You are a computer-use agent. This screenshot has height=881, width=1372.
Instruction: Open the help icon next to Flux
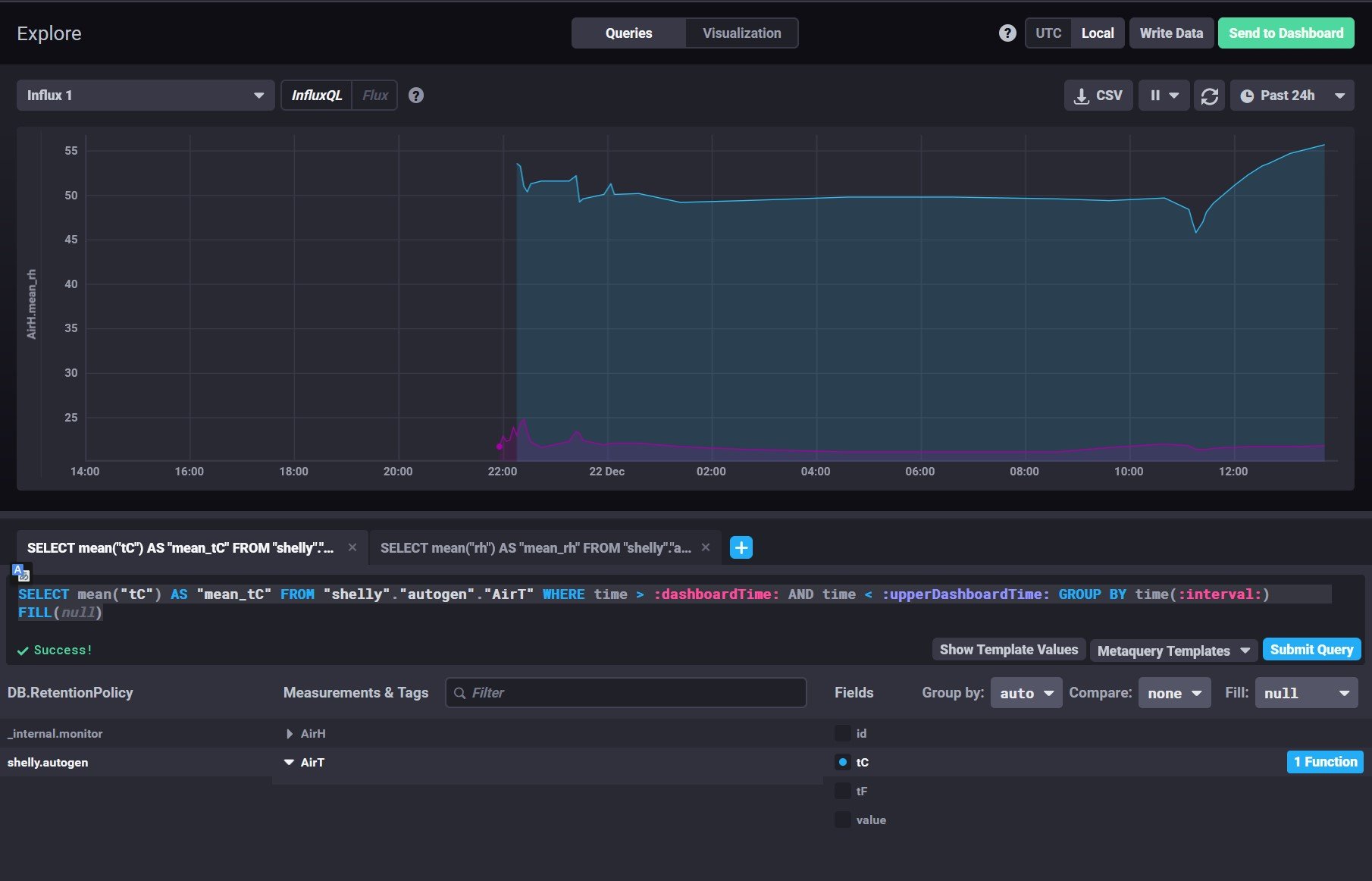[416, 96]
